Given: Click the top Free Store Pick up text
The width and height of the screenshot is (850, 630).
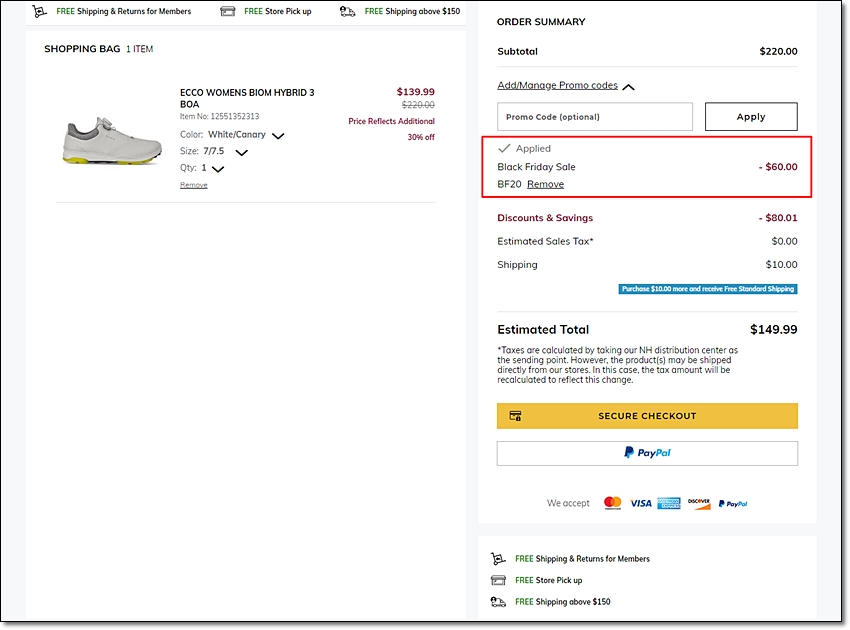Looking at the screenshot, I should pyautogui.click(x=278, y=11).
